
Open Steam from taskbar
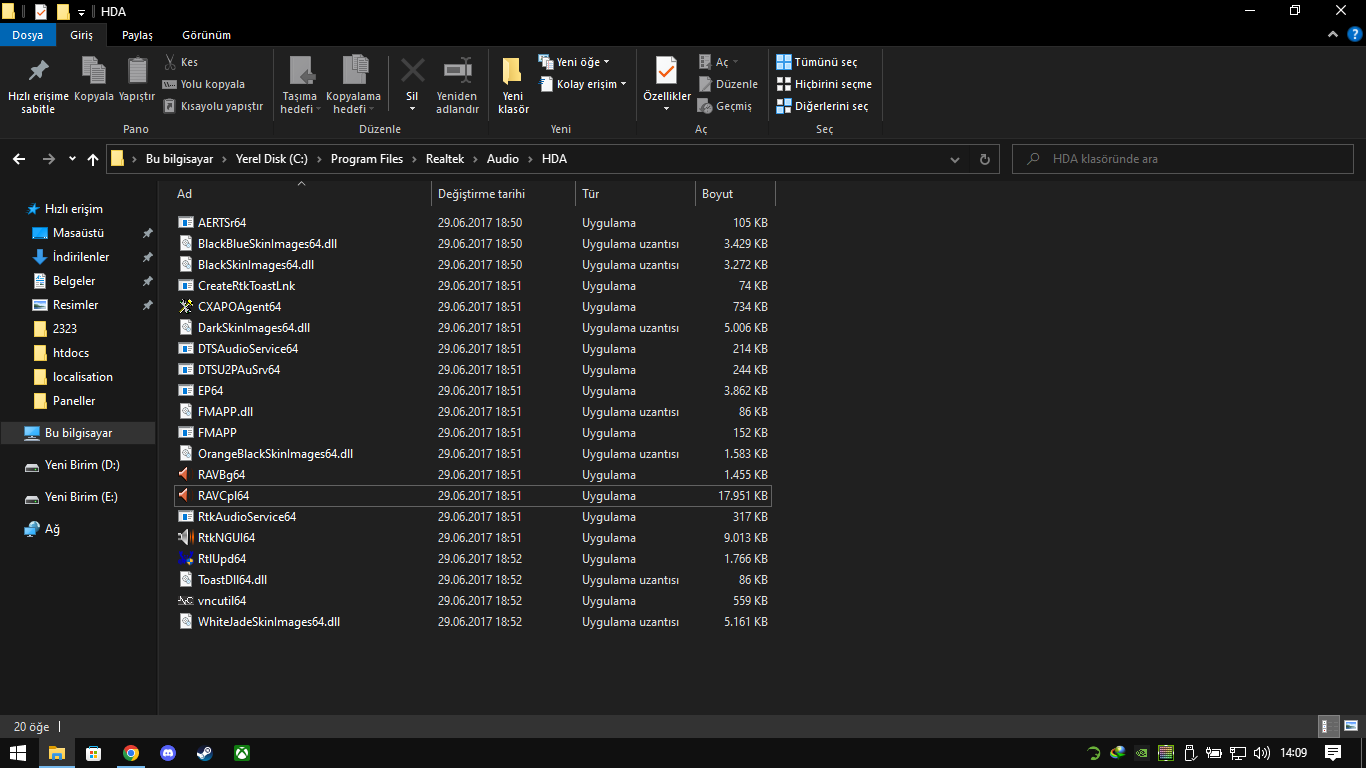(205, 753)
